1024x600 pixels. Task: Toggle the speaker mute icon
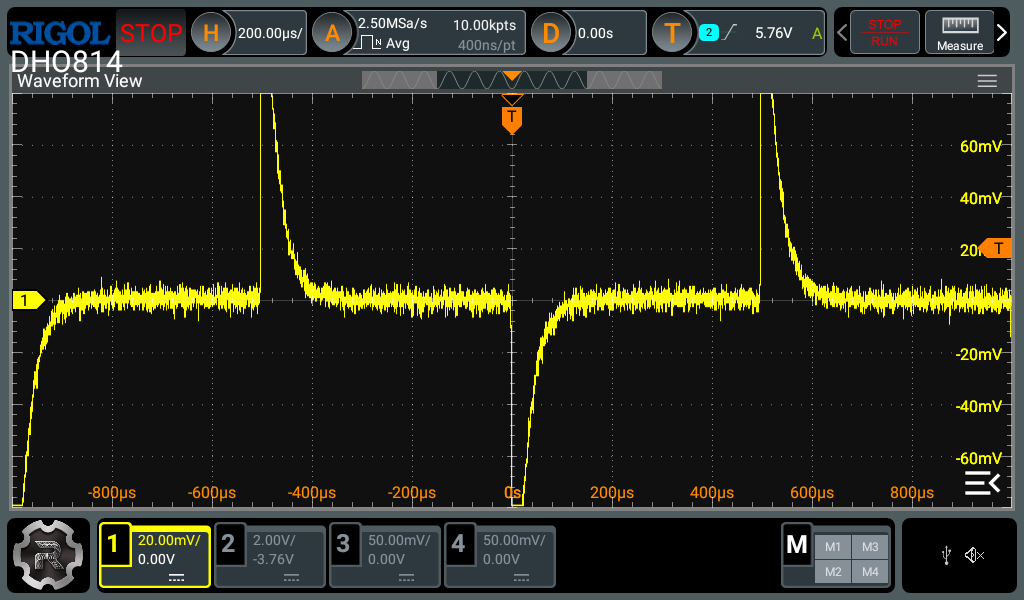(x=972, y=557)
